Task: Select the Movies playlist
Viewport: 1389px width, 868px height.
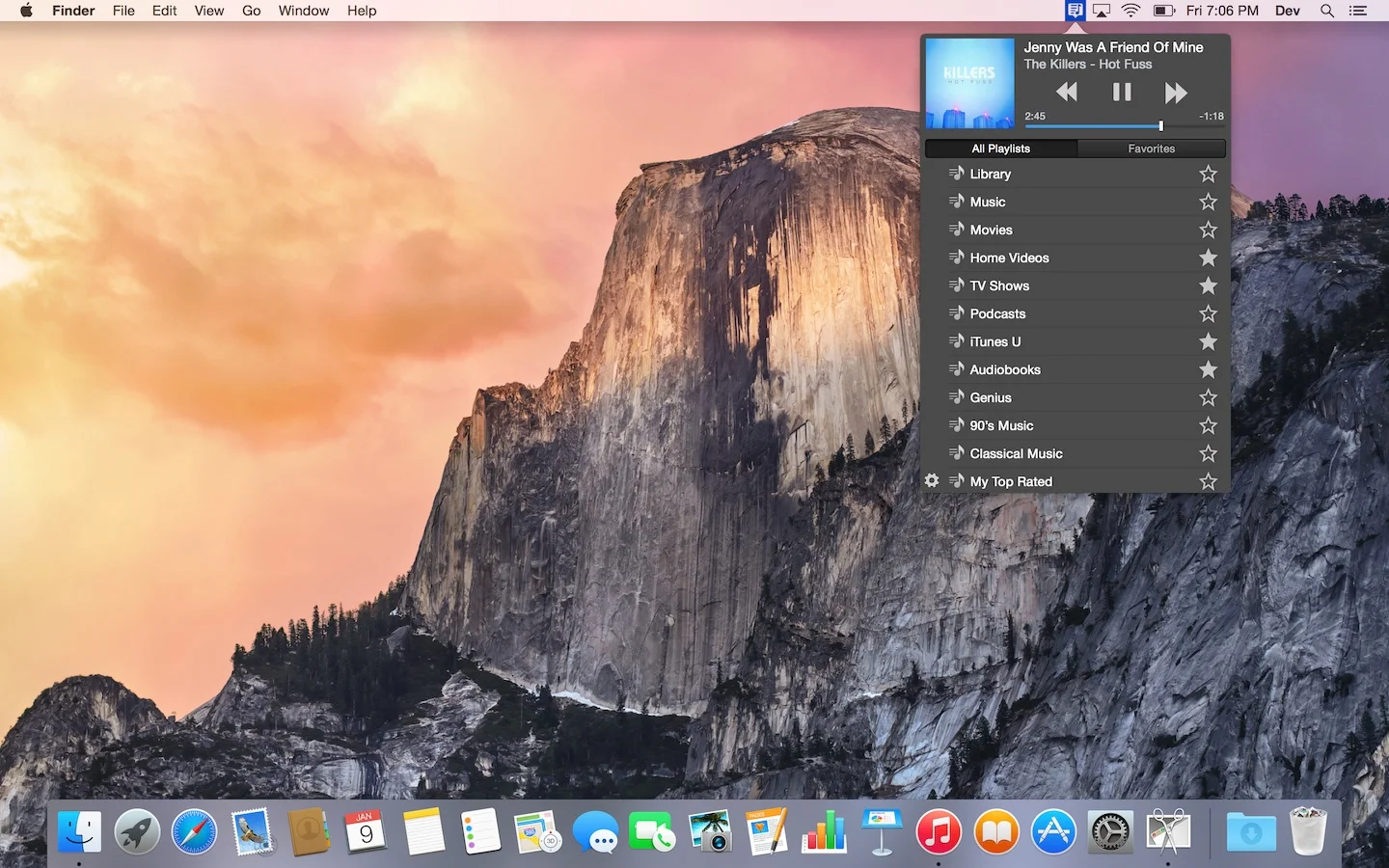Action: (1076, 230)
